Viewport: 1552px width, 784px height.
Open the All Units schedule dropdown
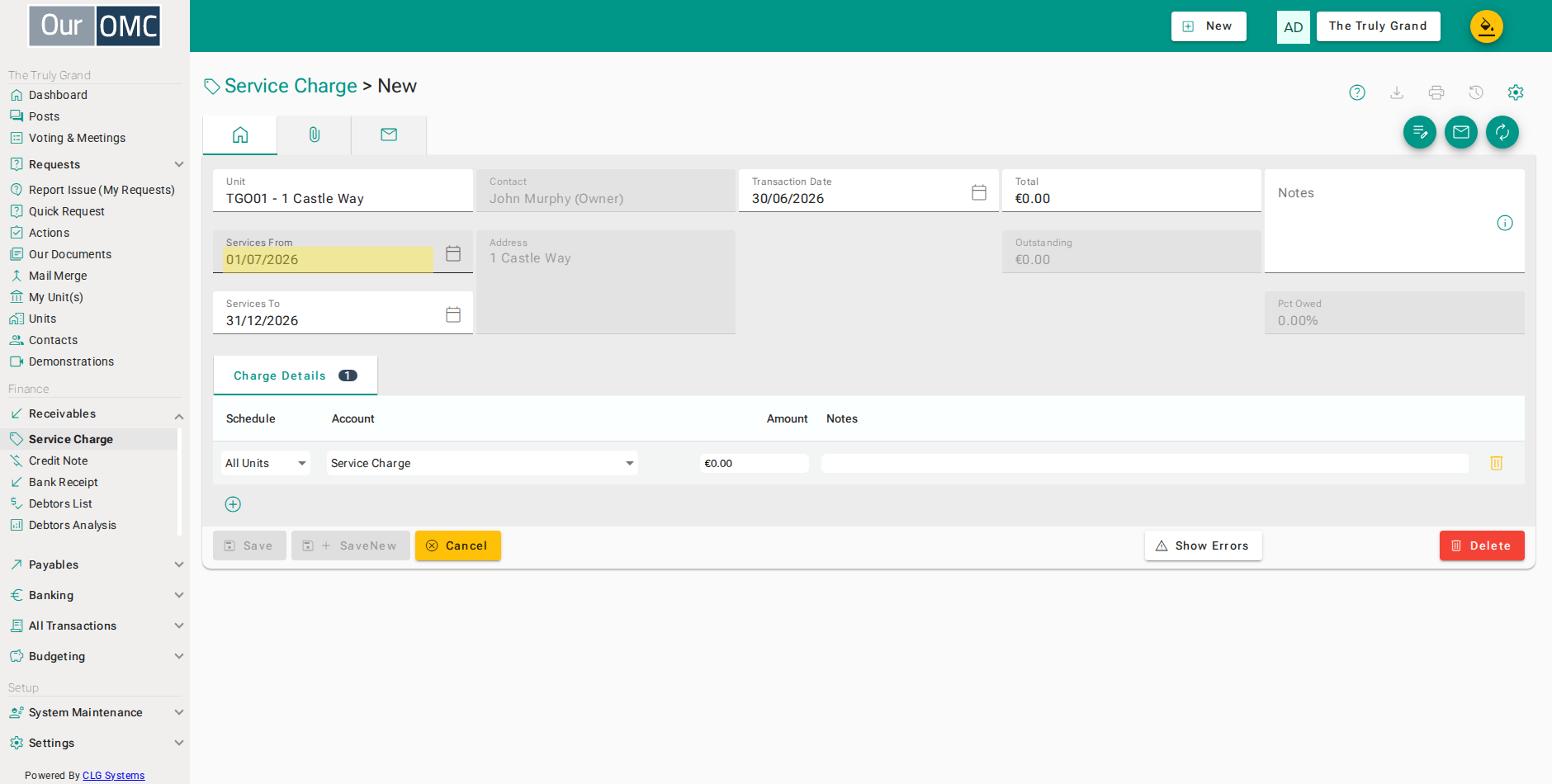tap(265, 463)
